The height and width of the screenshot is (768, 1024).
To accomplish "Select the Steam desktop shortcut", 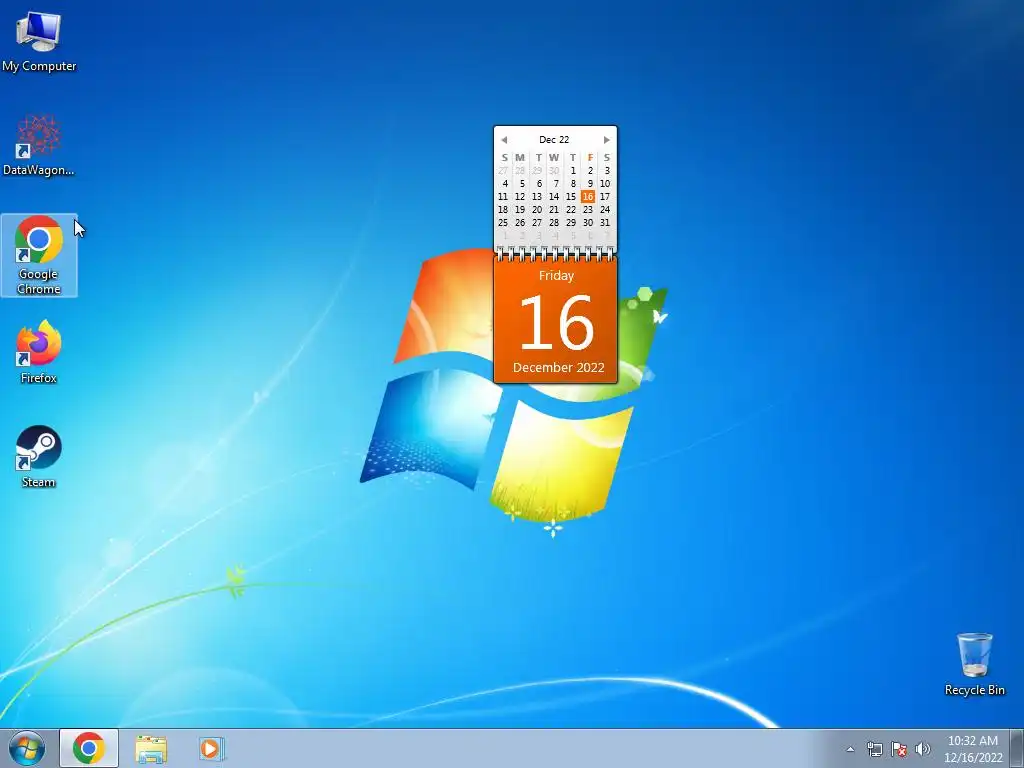I will (x=39, y=456).
